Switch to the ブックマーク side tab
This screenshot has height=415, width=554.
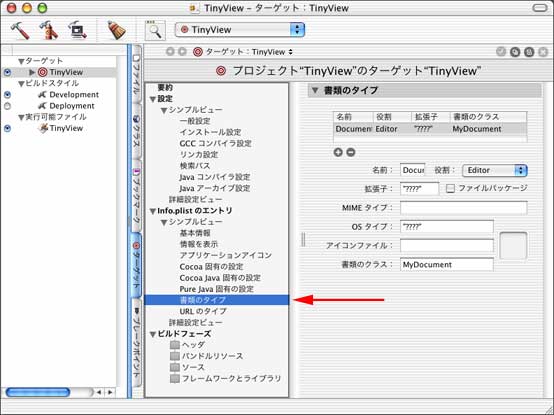137,195
